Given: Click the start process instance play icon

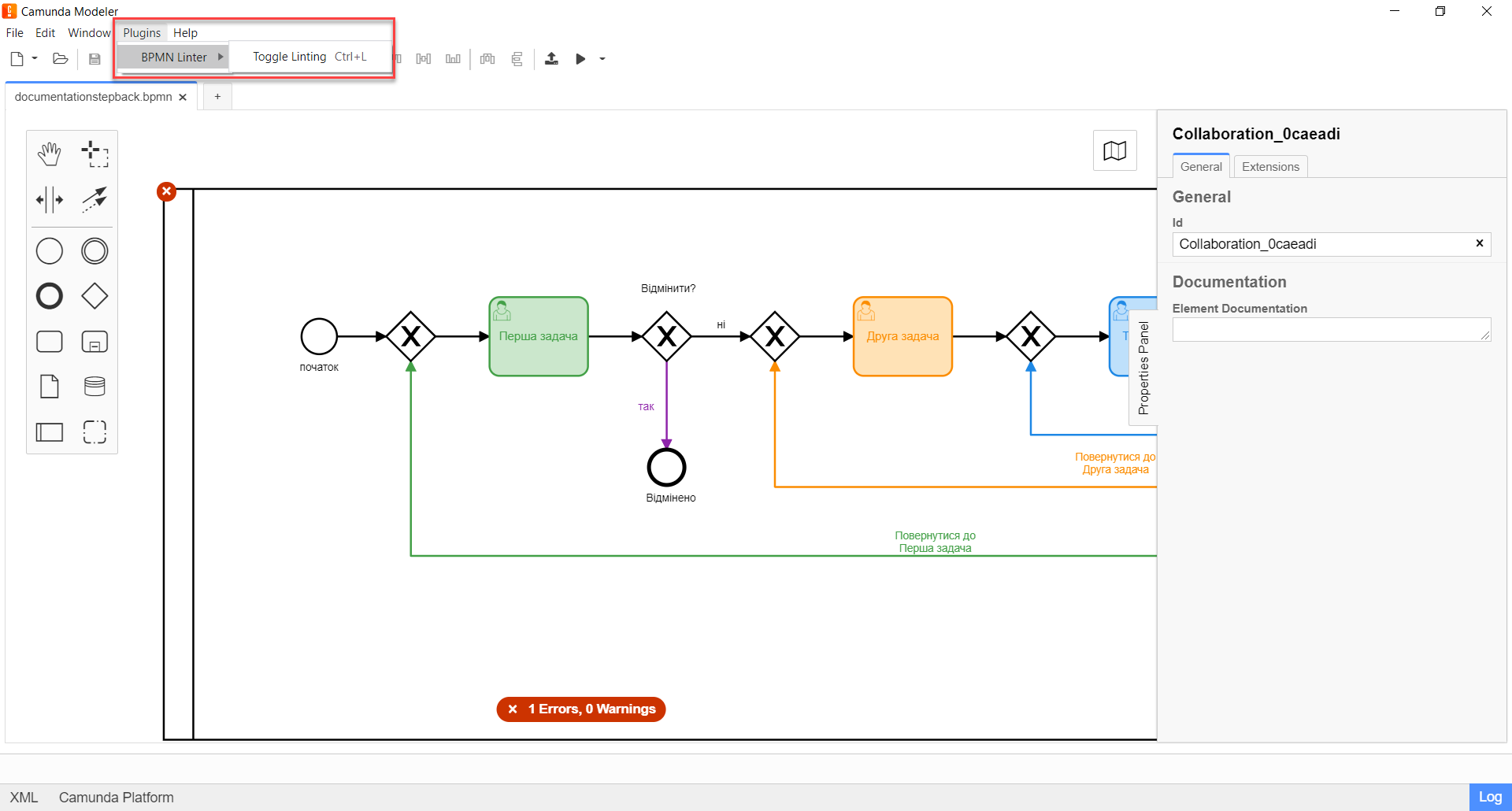Looking at the screenshot, I should [x=580, y=59].
